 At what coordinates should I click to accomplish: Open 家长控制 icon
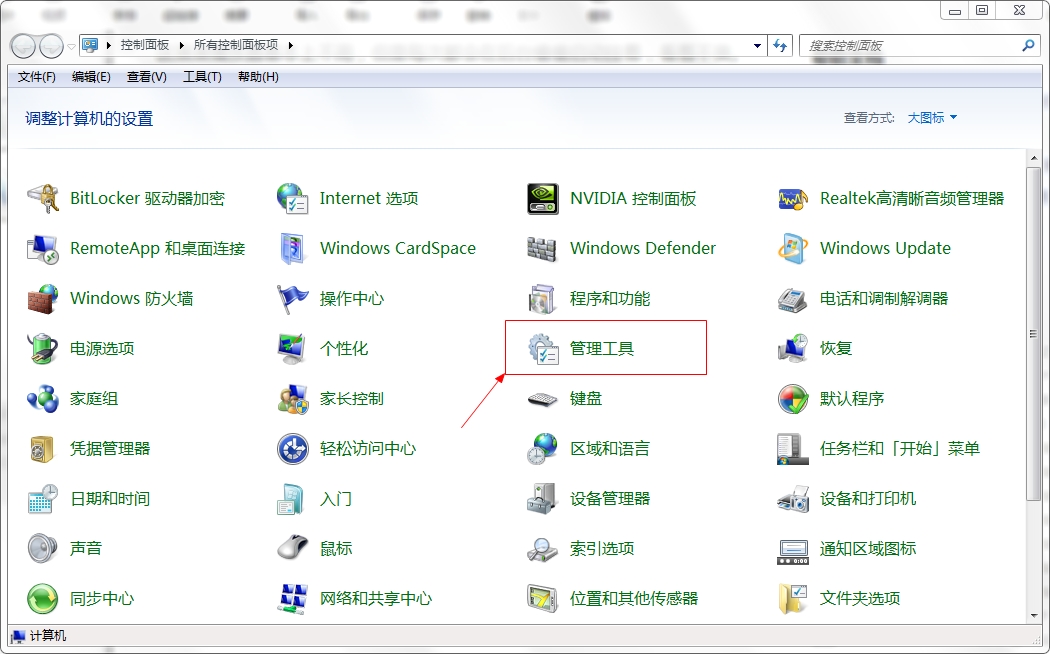[x=293, y=398]
